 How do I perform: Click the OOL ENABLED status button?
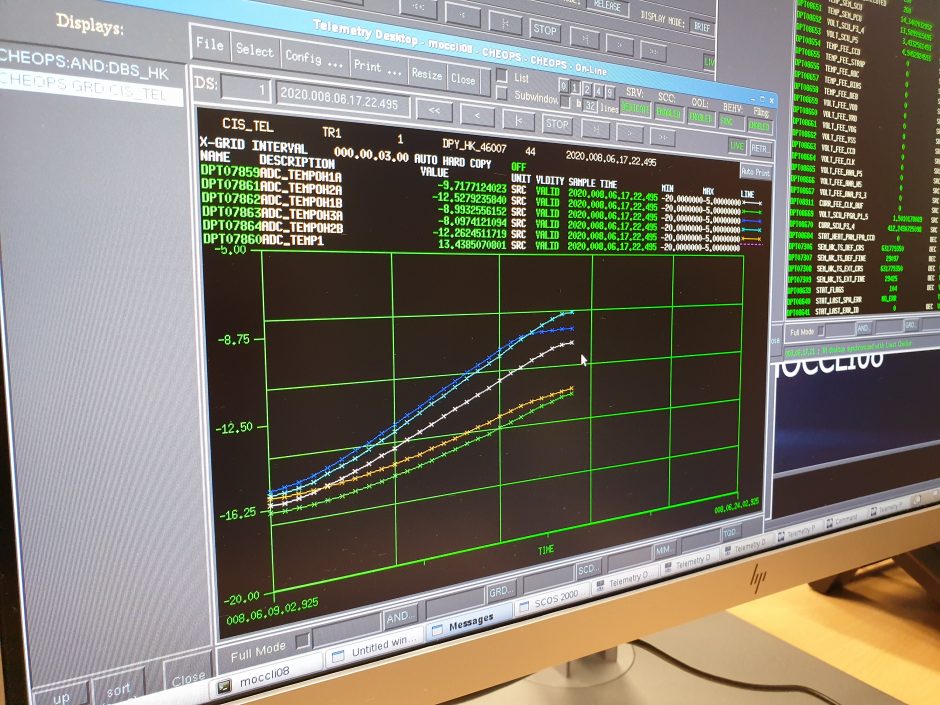click(x=700, y=117)
